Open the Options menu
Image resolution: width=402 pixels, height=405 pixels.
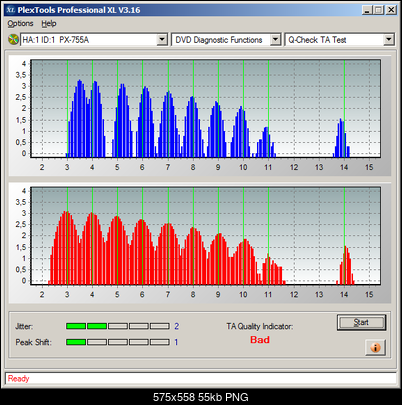point(20,24)
